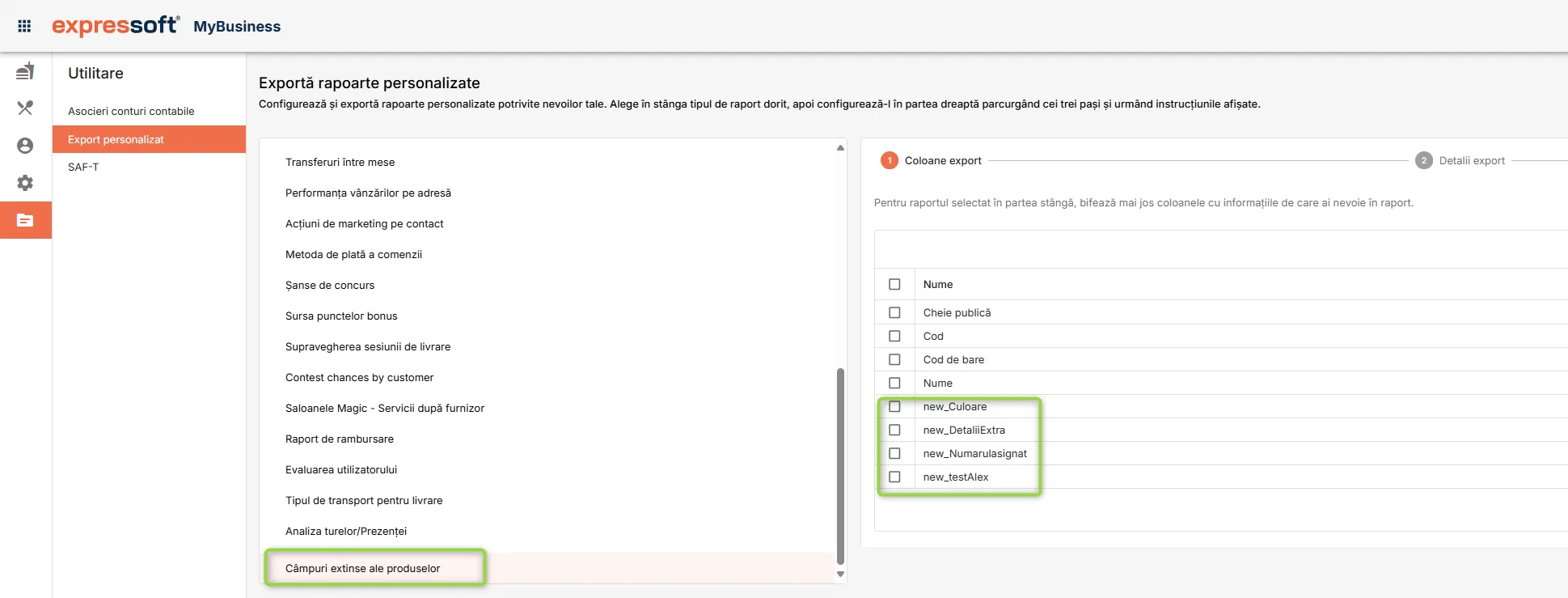Select Câmpuri extinse ale produselor report
1568x598 pixels.
point(362,568)
